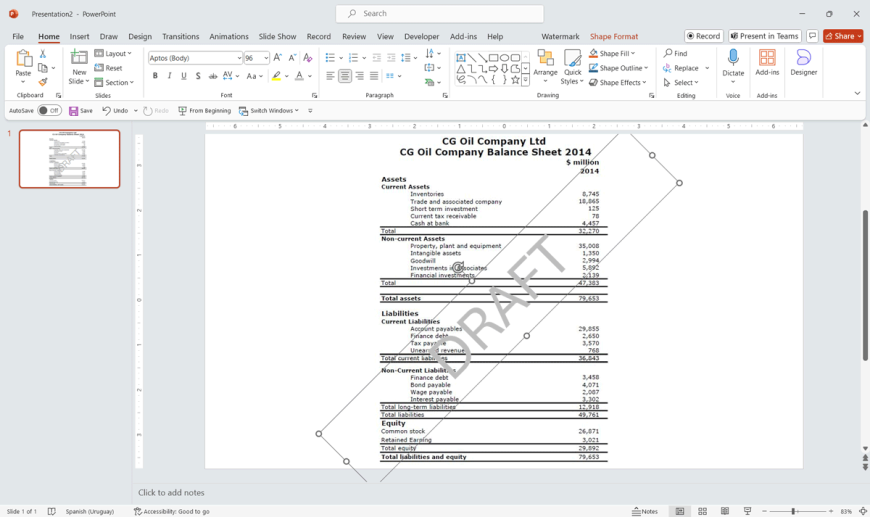870x517 pixels.
Task: Open the Arrange menu
Action: click(545, 67)
